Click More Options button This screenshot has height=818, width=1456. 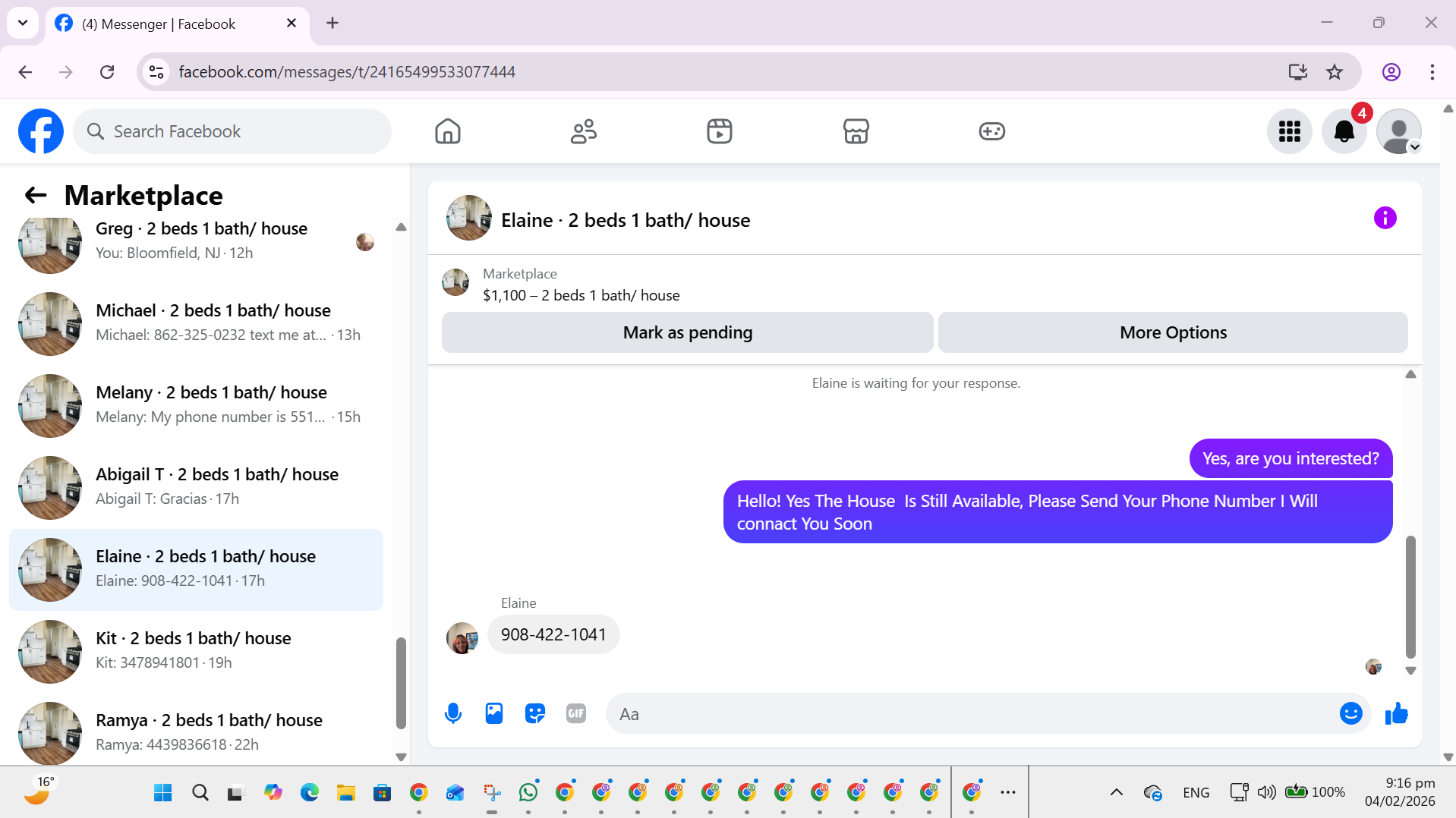[x=1173, y=332]
